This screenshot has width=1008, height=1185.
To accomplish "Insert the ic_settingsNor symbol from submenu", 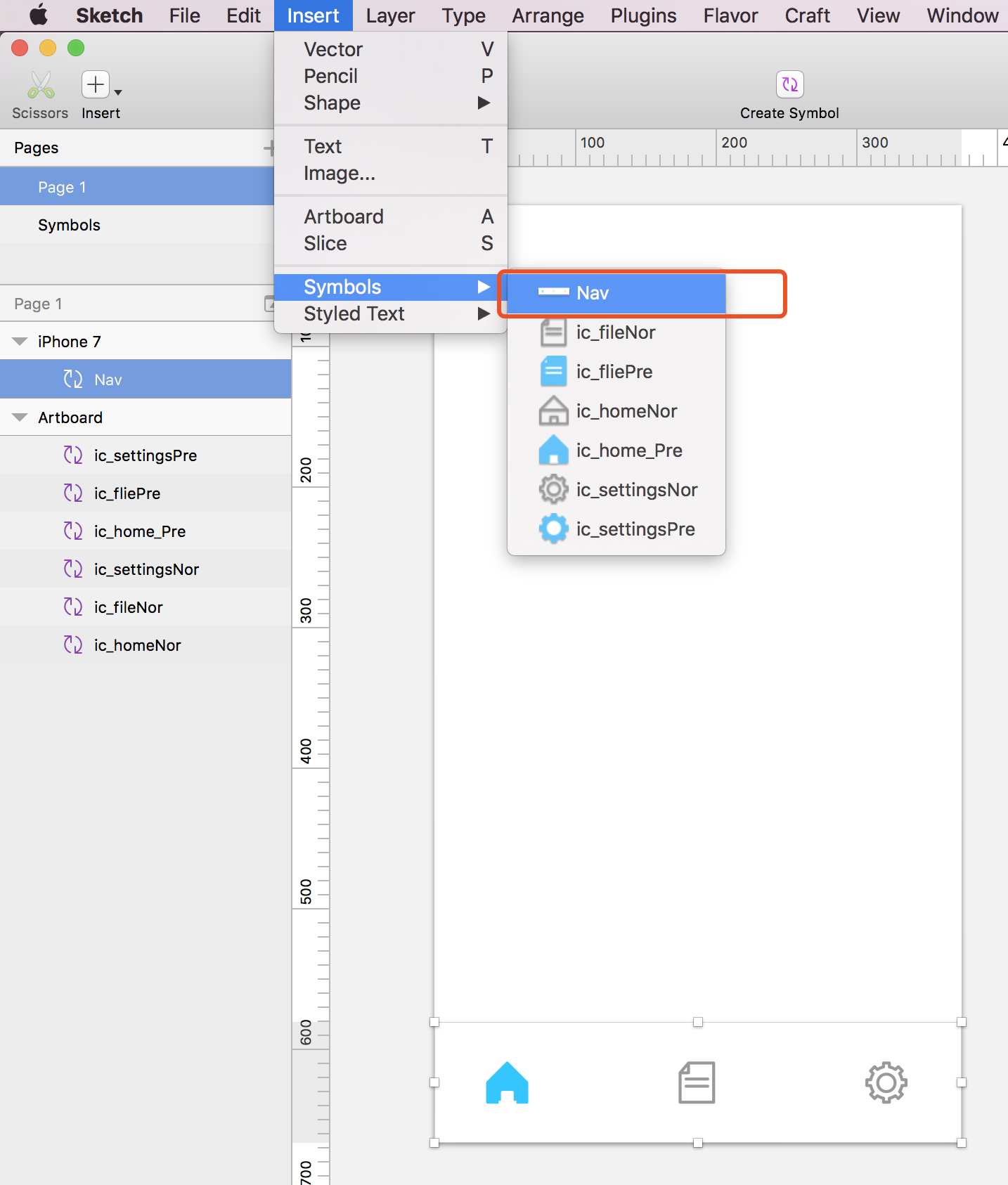I will [616, 490].
